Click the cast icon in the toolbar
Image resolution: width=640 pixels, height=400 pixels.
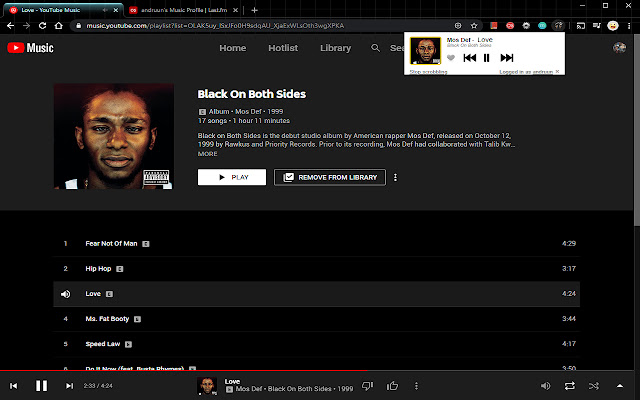point(580,26)
